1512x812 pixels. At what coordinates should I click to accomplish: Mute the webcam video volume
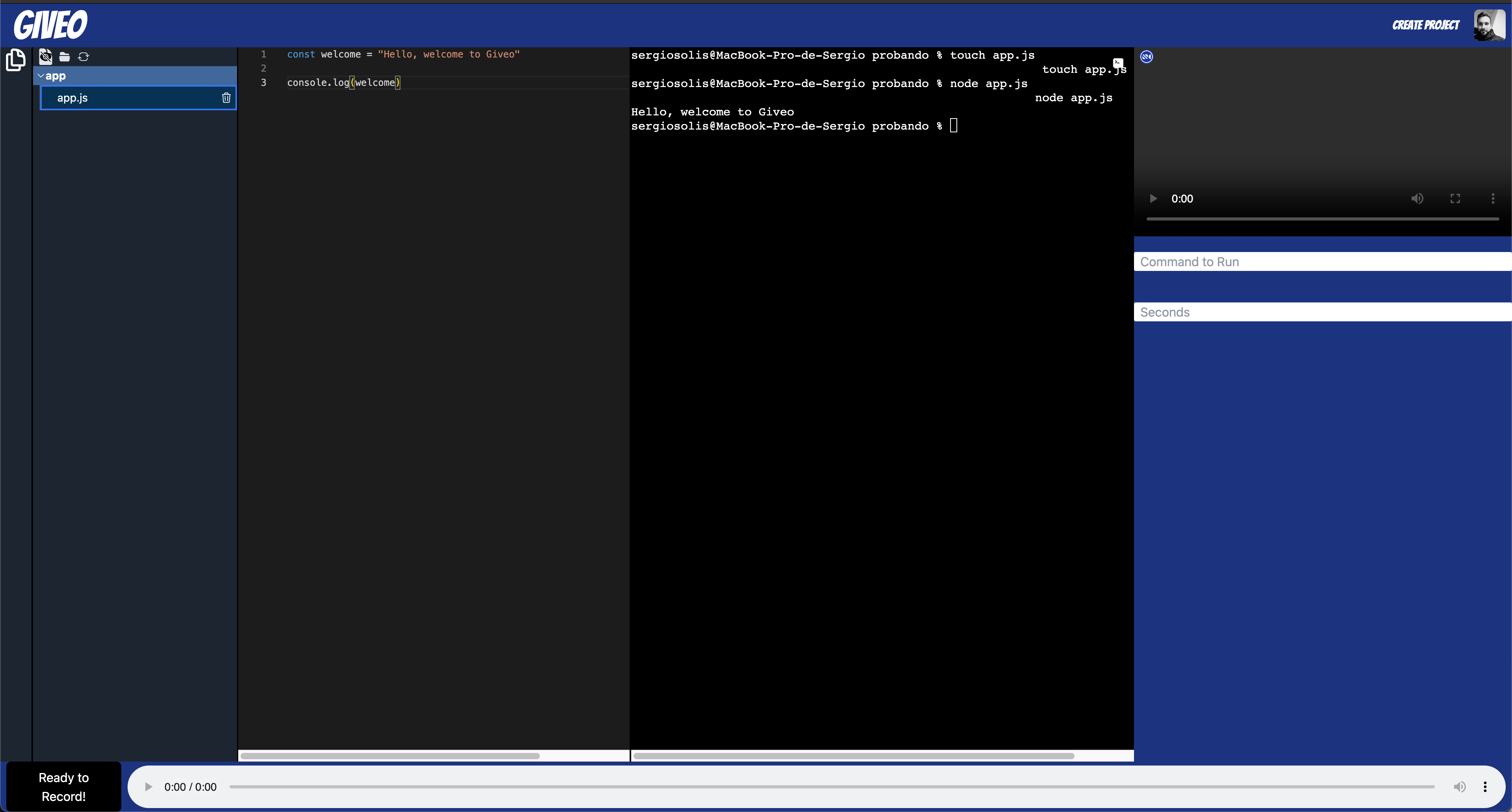(x=1417, y=198)
